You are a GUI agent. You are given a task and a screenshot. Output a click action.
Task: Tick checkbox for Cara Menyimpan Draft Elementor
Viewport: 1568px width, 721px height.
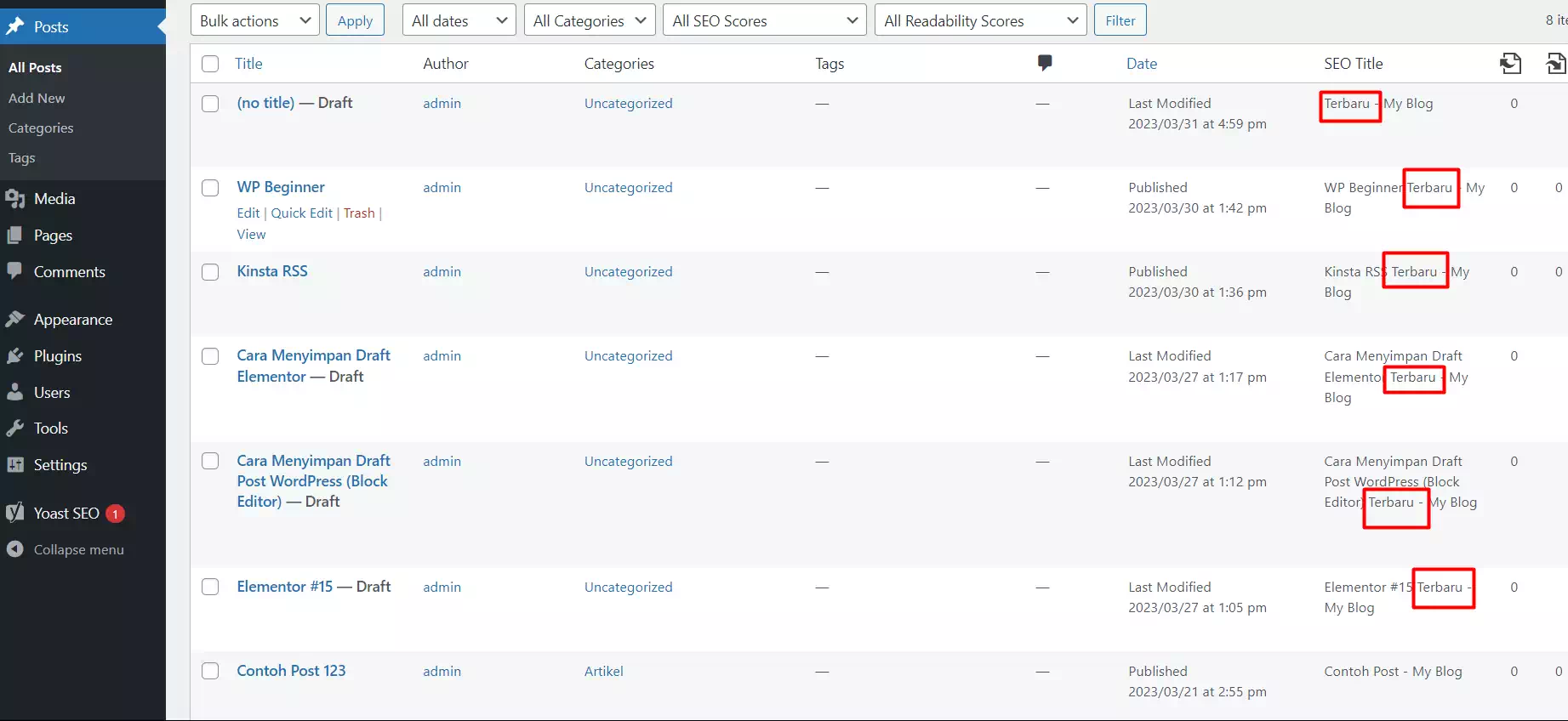pos(210,356)
